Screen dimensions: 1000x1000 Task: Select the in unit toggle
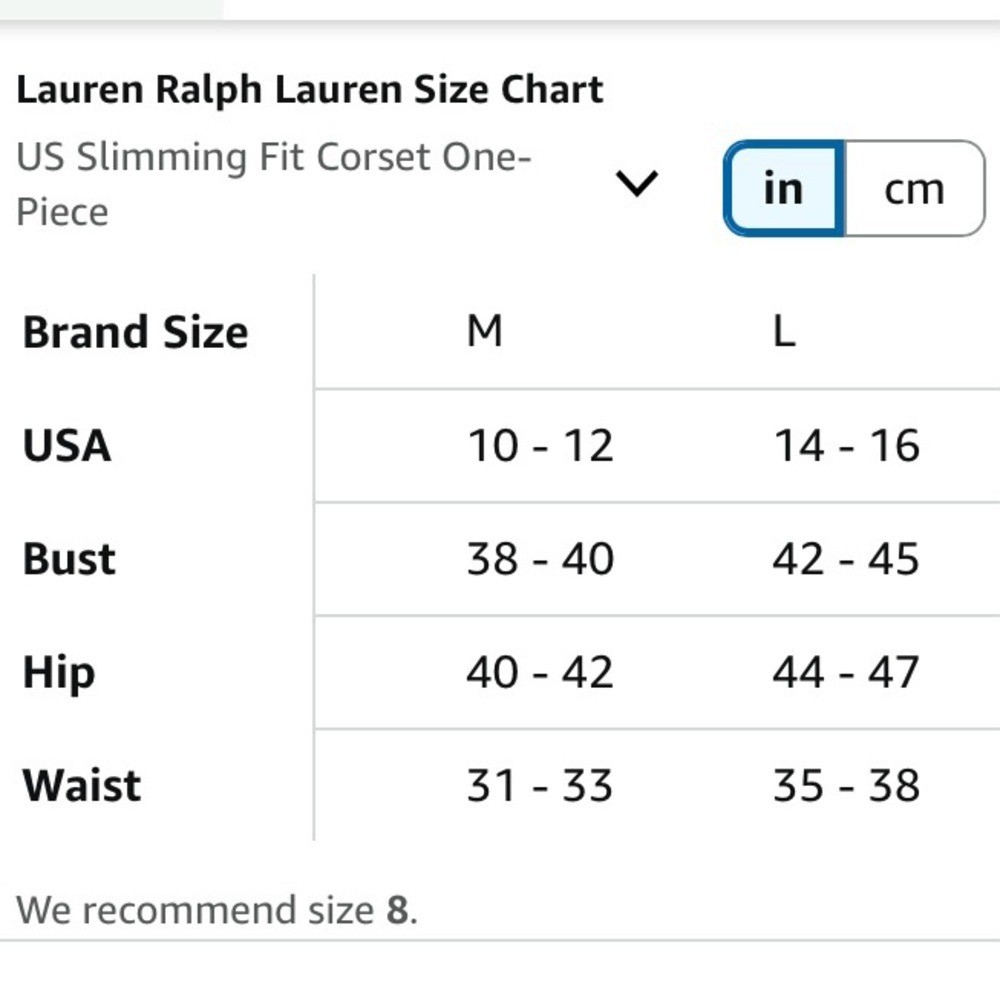(x=784, y=189)
